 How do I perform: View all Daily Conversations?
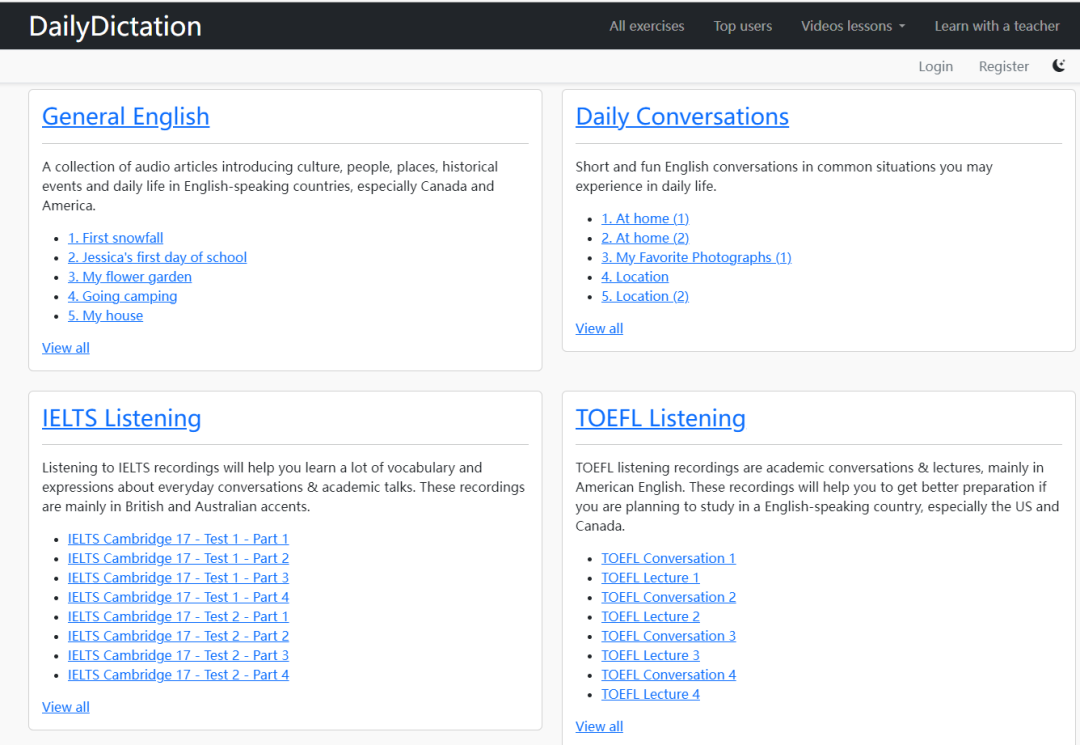click(599, 328)
